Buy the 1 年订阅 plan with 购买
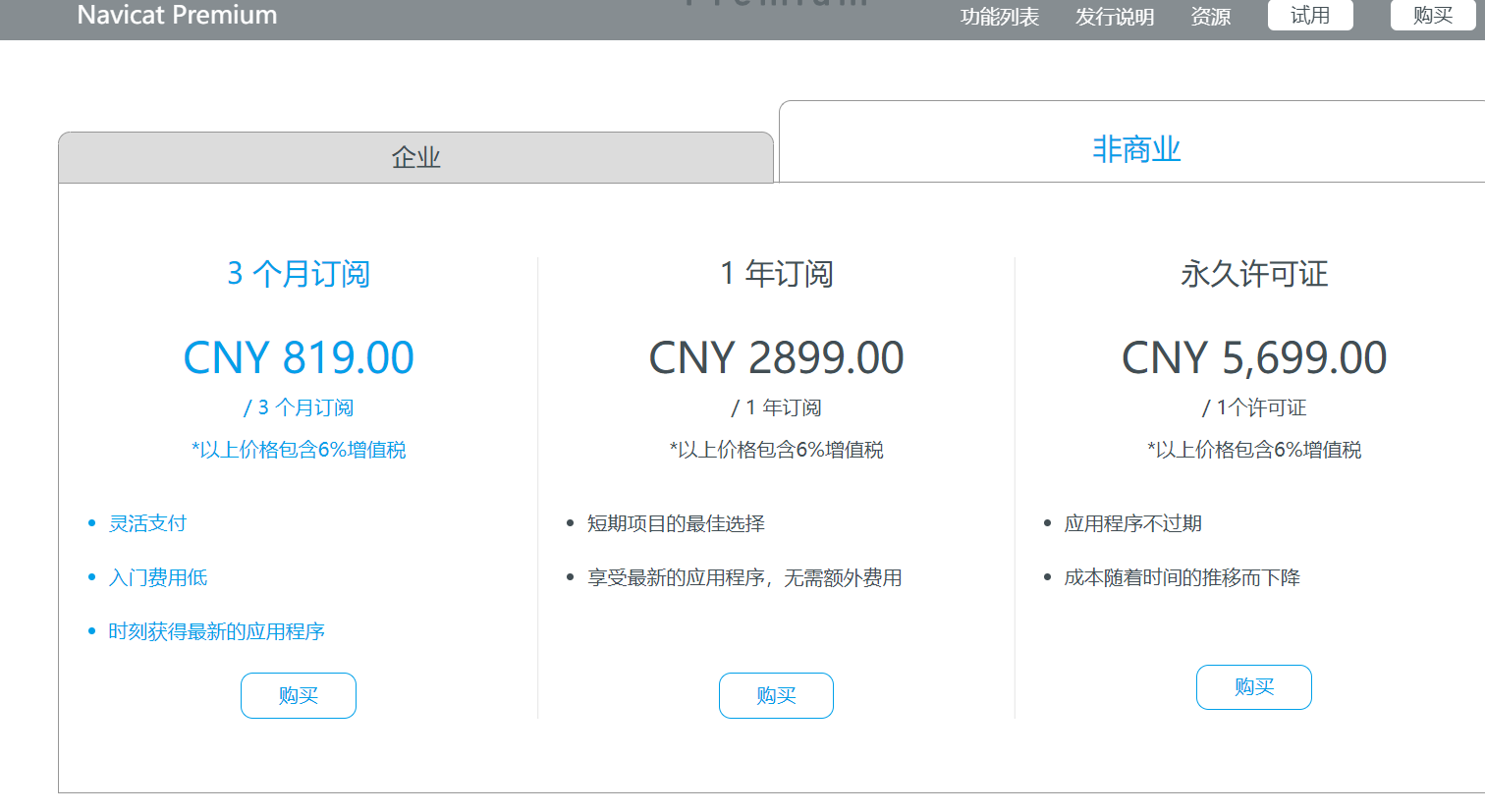This screenshot has width=1485, height=812. [x=776, y=695]
